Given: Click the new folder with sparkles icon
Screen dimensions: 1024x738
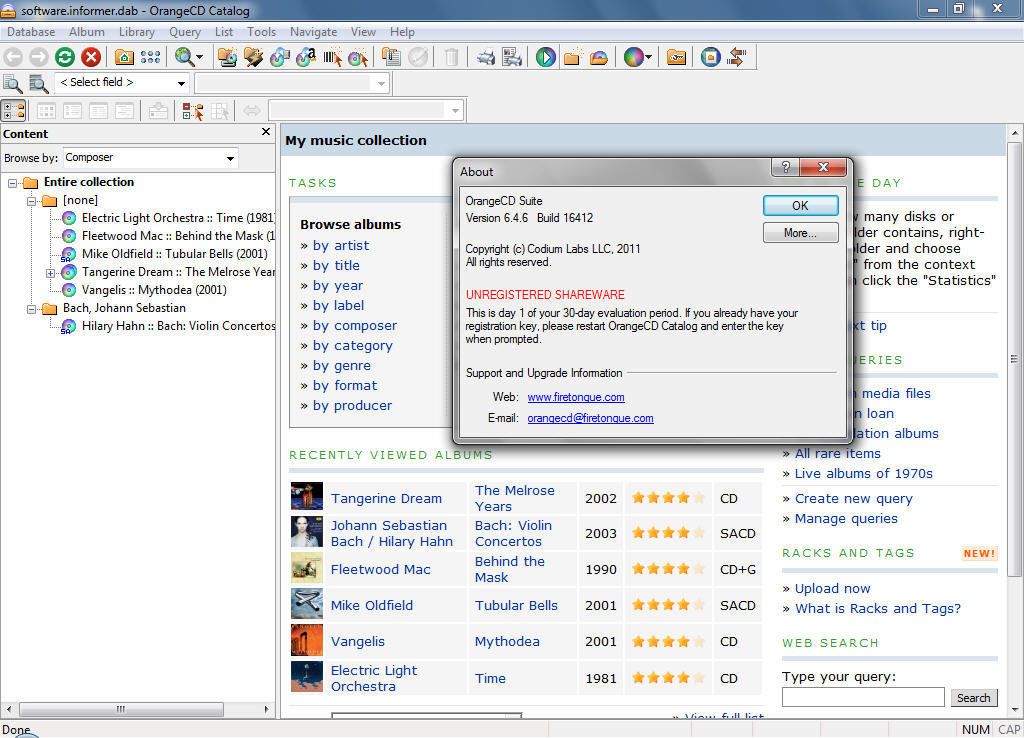Looking at the screenshot, I should tap(573, 57).
